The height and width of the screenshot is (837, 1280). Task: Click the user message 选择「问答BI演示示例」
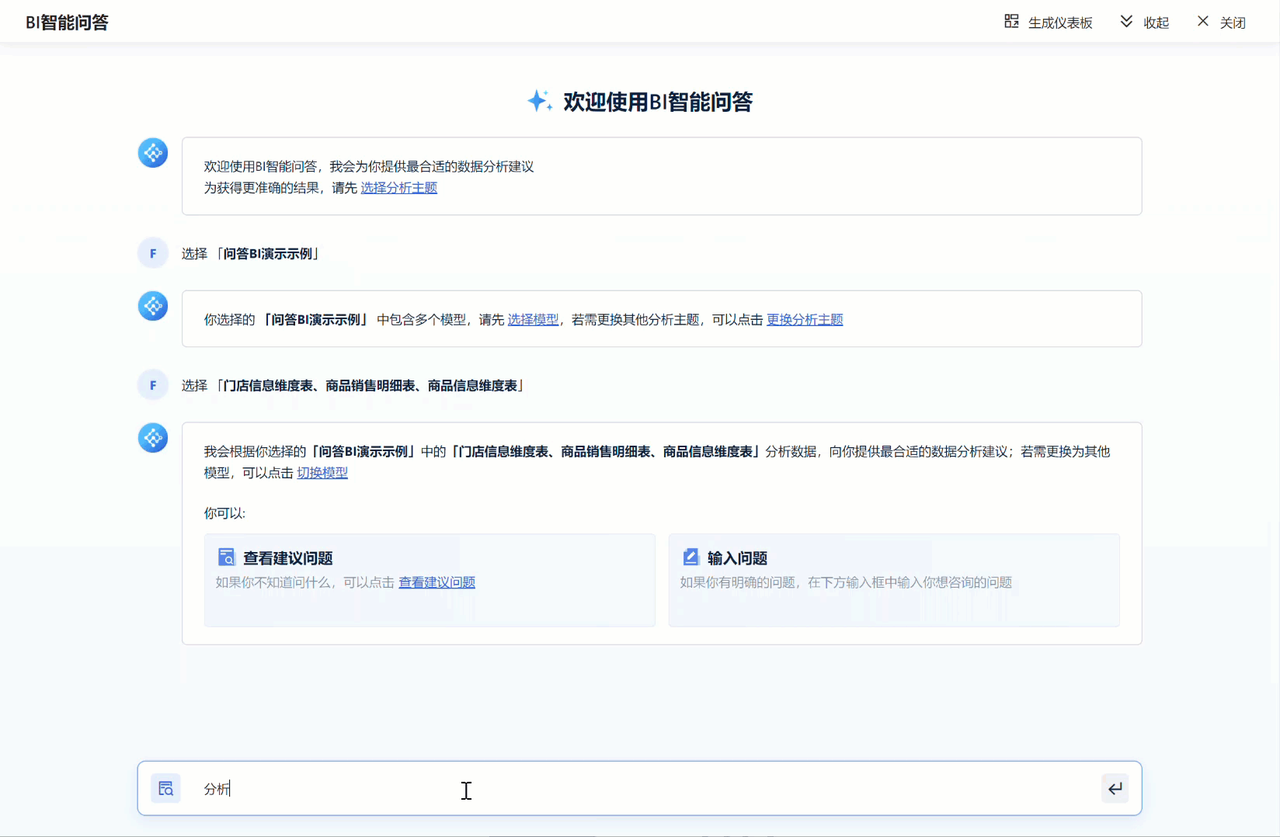[x=251, y=254]
